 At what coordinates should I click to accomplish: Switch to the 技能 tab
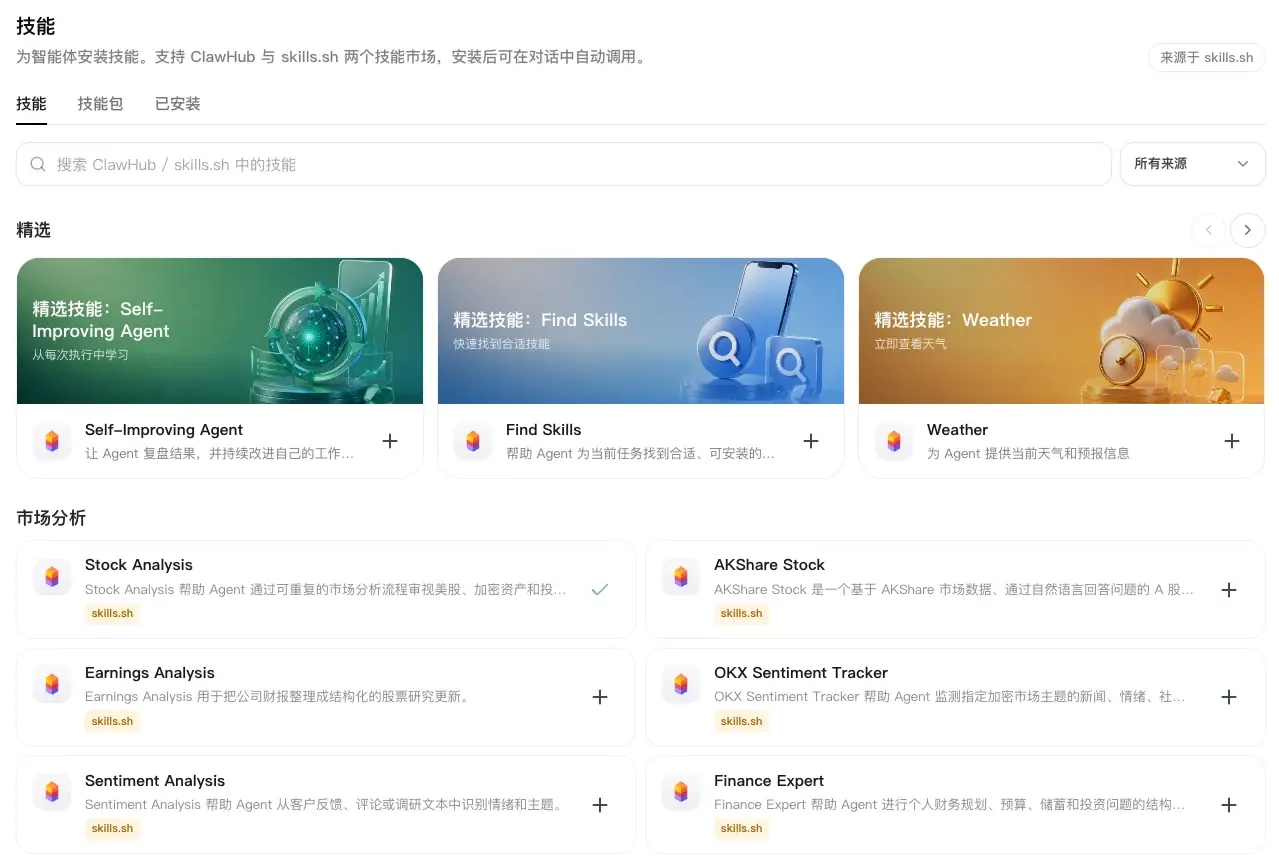click(31, 104)
